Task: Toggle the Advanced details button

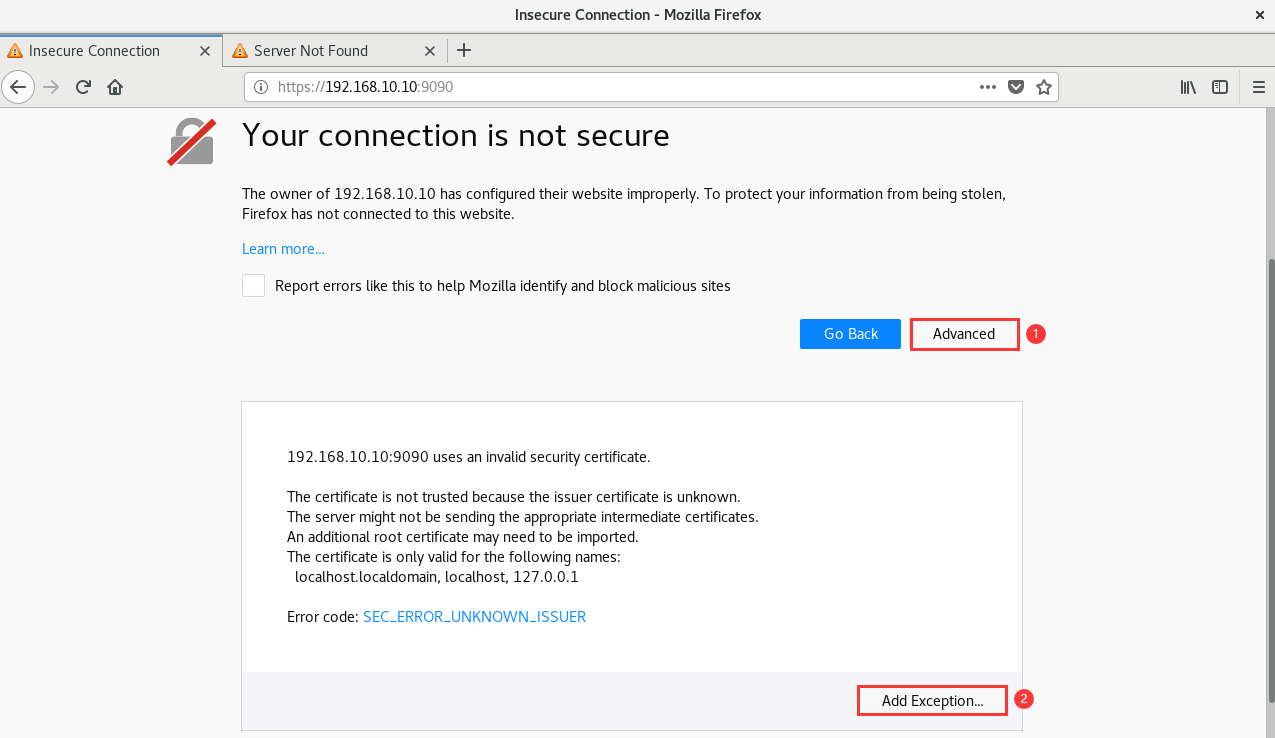Action: 964,334
